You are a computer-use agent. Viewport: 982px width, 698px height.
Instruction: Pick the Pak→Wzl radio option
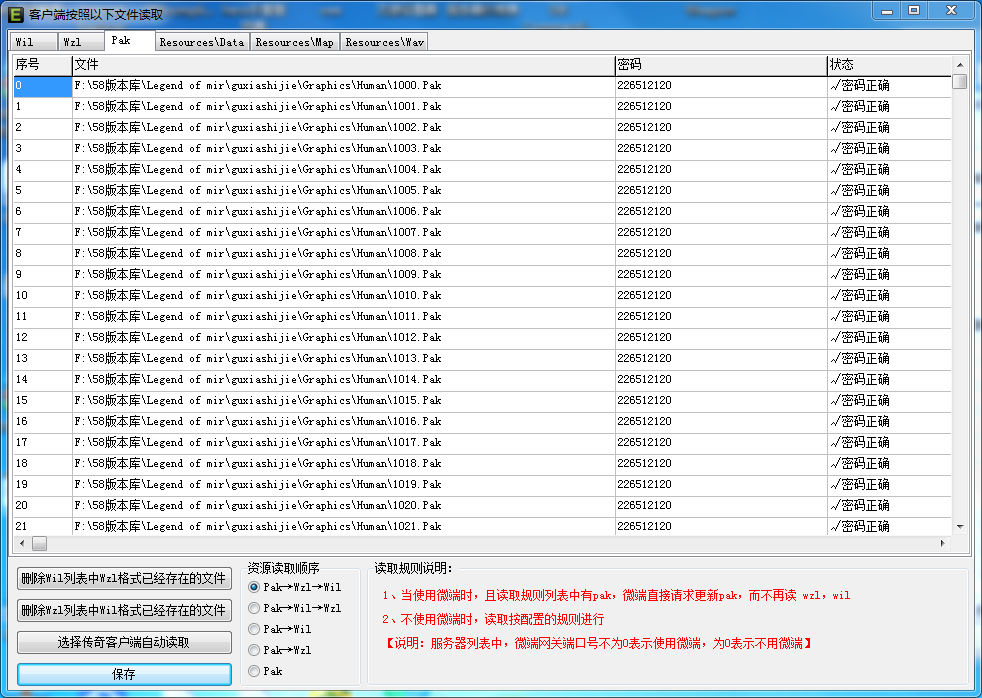pos(254,650)
